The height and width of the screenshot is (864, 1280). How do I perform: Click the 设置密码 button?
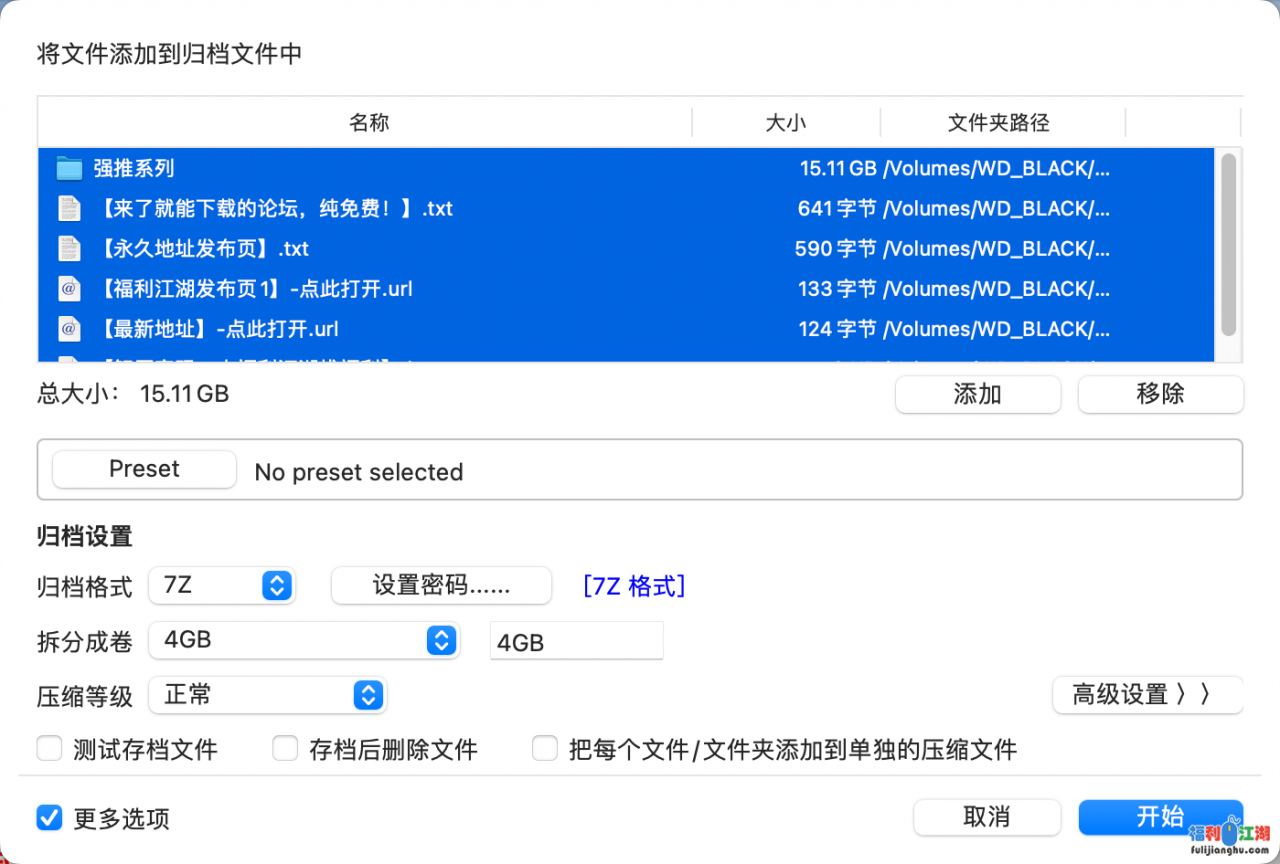(x=441, y=586)
